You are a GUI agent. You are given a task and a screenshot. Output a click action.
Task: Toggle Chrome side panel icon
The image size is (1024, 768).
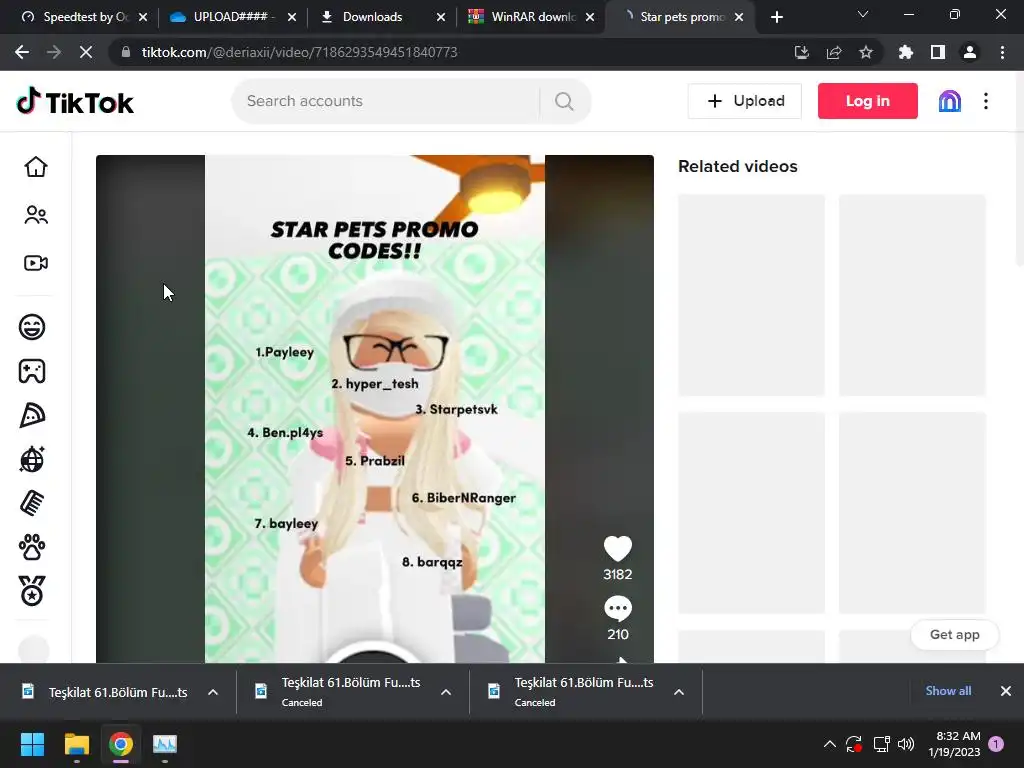point(938,52)
